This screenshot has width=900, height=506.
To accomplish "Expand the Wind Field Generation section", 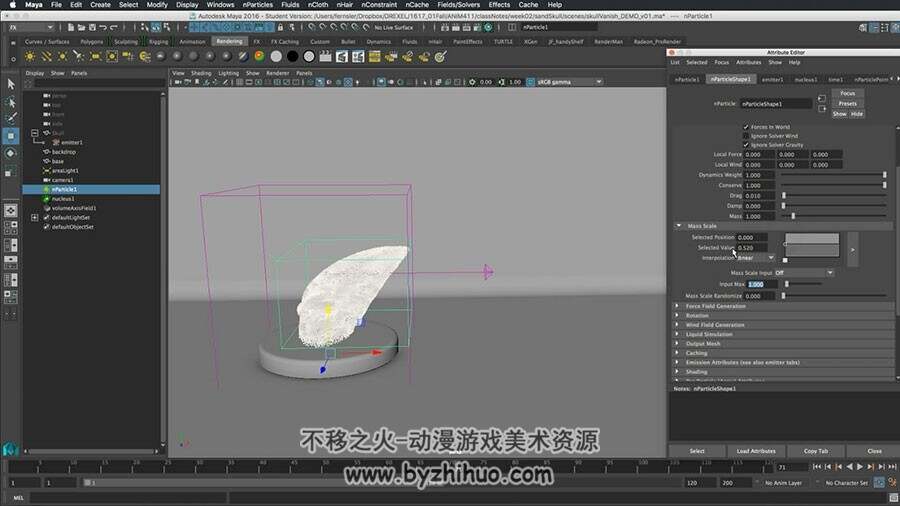I will coord(677,325).
